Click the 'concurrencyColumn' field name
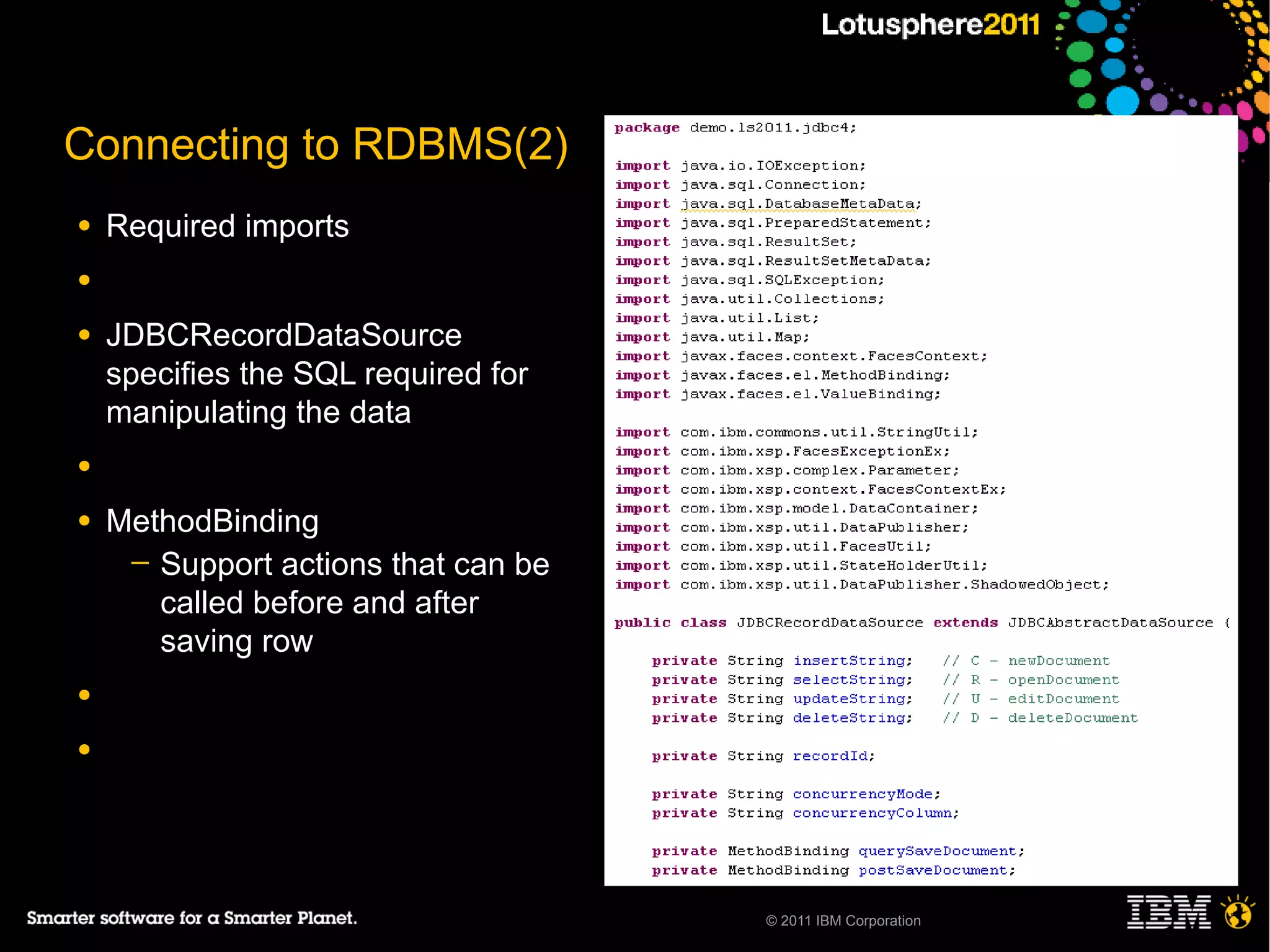Viewport: 1270px width, 952px height. pos(872,813)
